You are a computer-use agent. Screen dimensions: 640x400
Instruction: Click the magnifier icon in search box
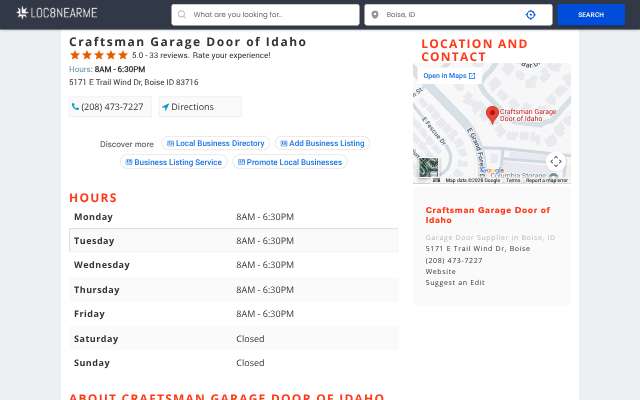click(x=182, y=15)
